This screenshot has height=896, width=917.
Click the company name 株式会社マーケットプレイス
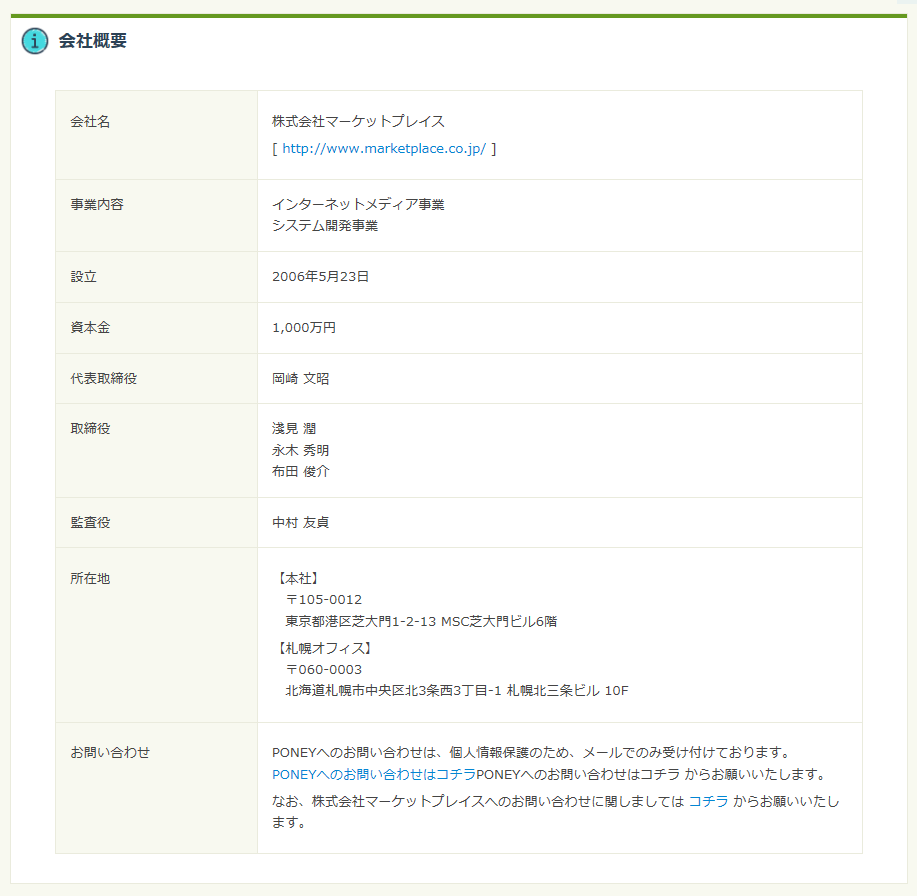point(358,122)
